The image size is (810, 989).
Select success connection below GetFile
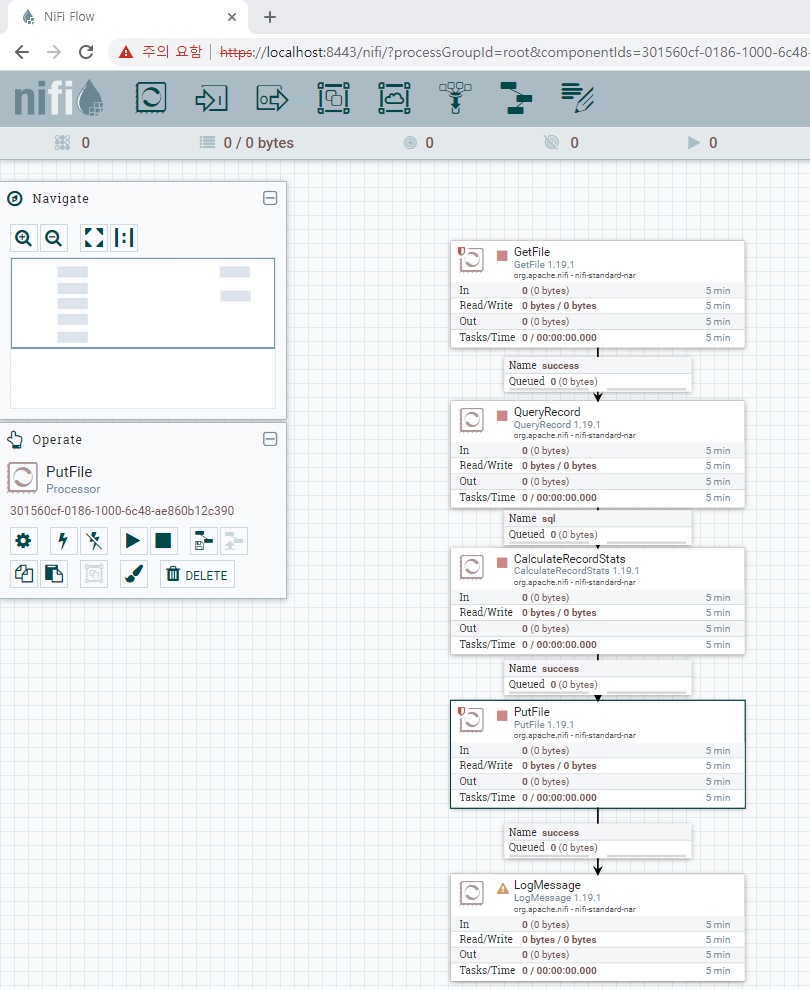point(597,374)
